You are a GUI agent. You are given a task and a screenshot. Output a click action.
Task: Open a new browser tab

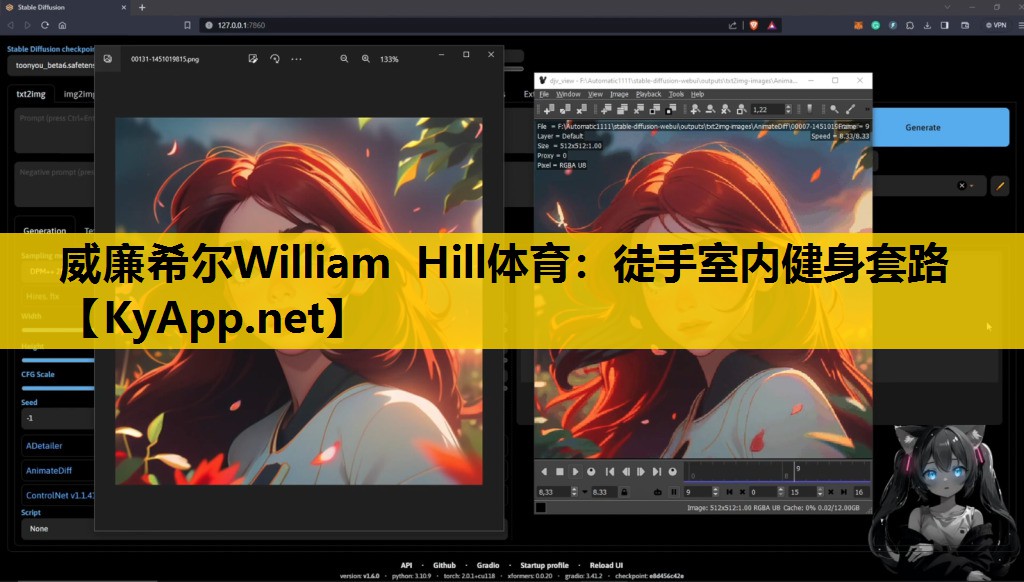[142, 7]
